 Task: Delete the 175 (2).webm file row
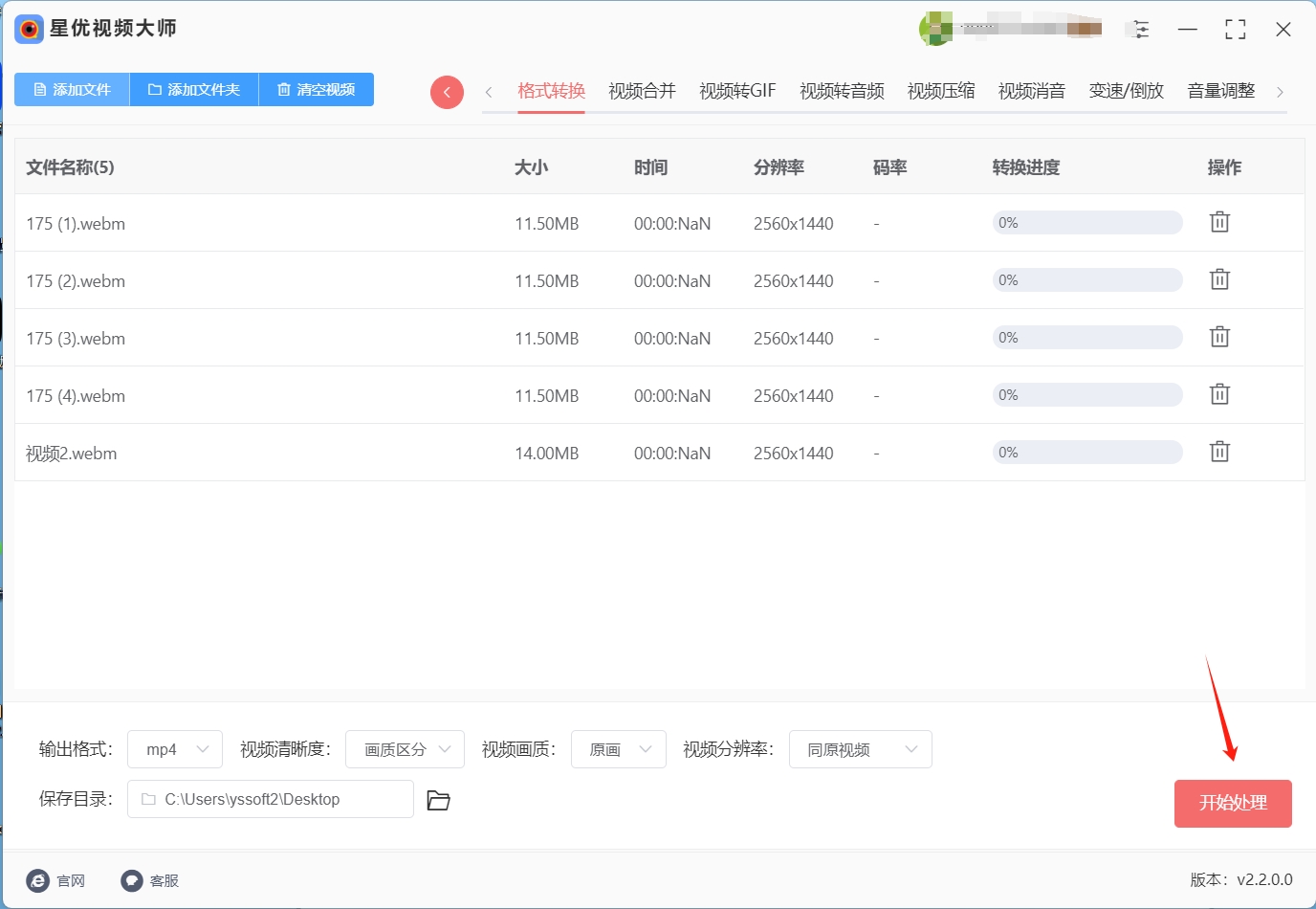point(1219,279)
